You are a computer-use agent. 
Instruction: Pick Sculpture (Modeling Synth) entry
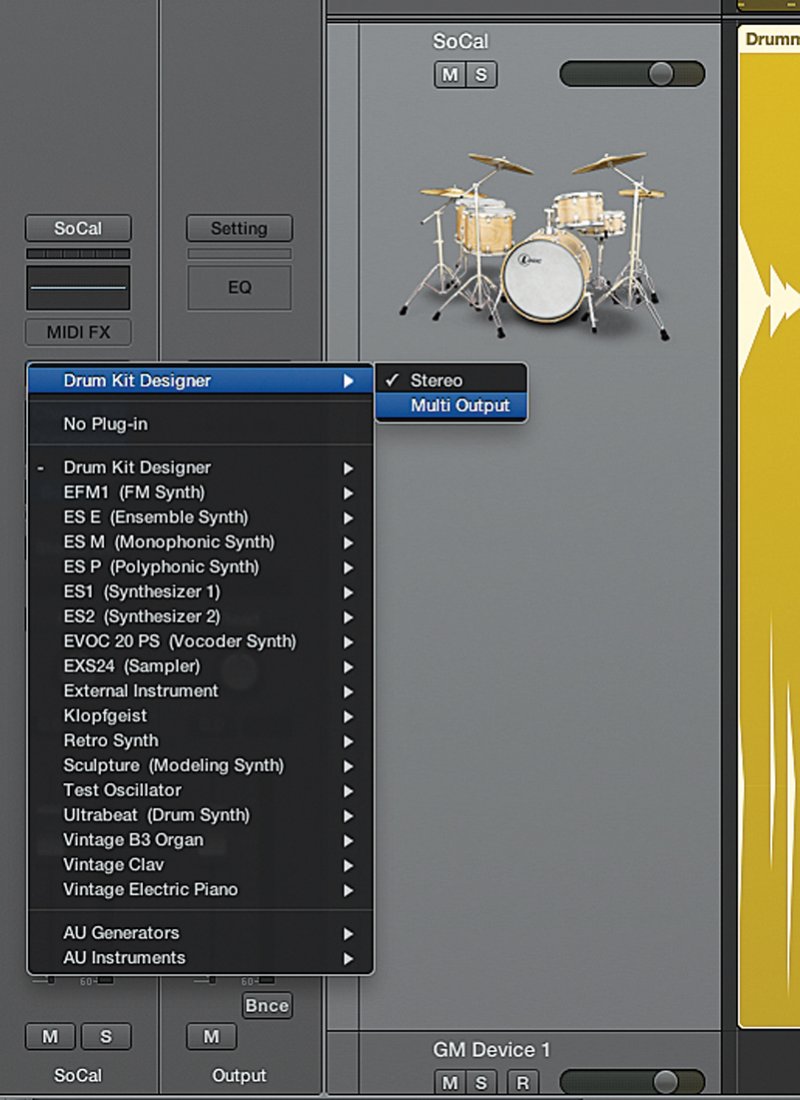pyautogui.click(x=200, y=765)
